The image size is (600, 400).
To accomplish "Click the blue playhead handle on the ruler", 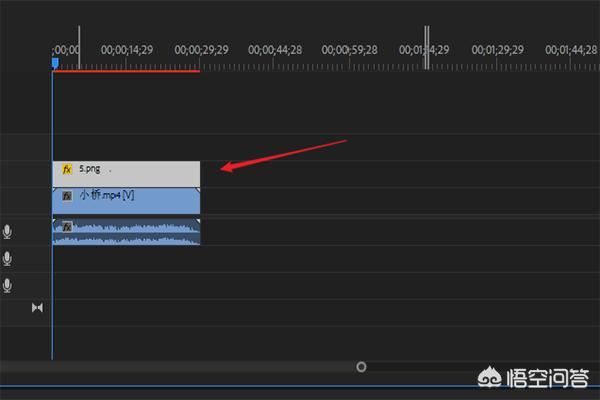I will [x=55, y=62].
